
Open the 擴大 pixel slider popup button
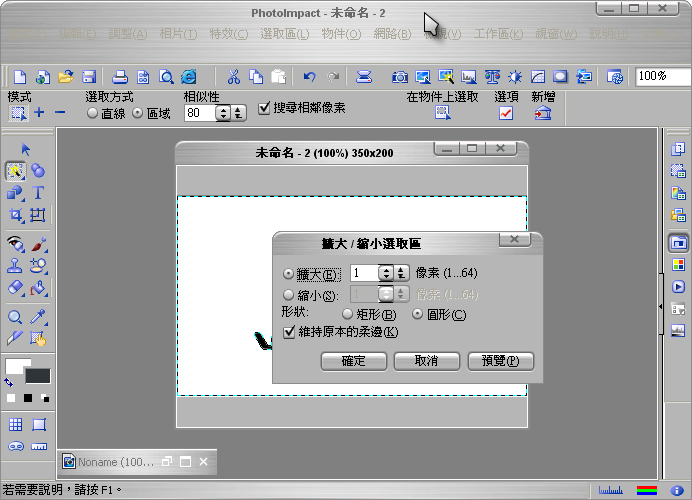pos(401,273)
